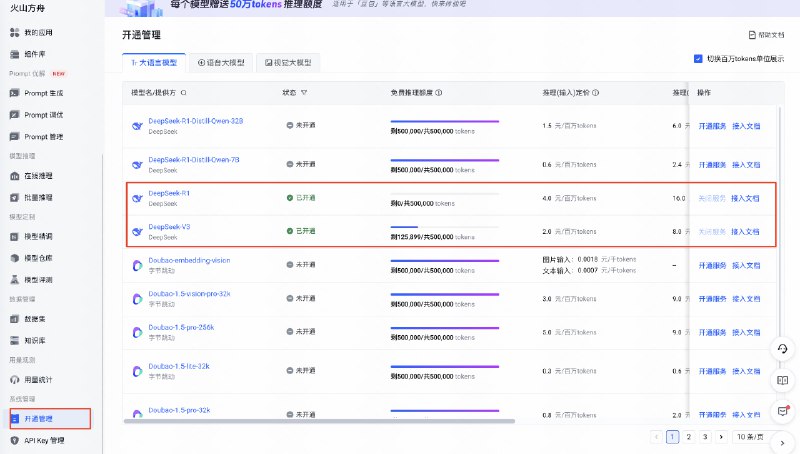Go to page 3
The width and height of the screenshot is (800, 454).
705,437
